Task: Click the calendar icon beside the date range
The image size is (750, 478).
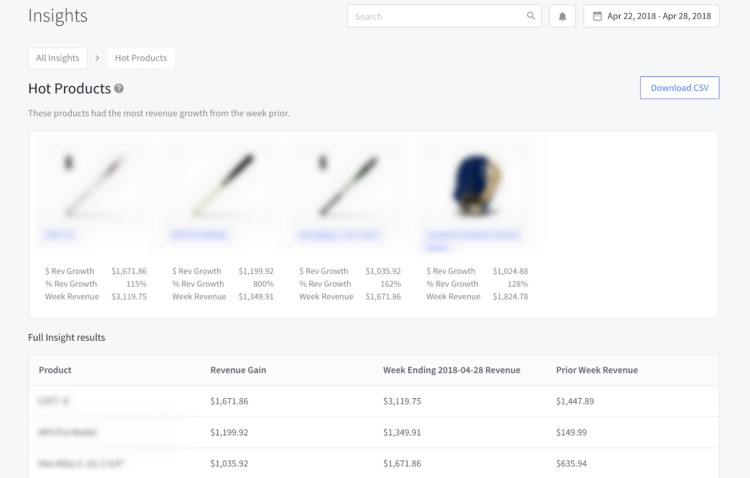Action: [597, 16]
